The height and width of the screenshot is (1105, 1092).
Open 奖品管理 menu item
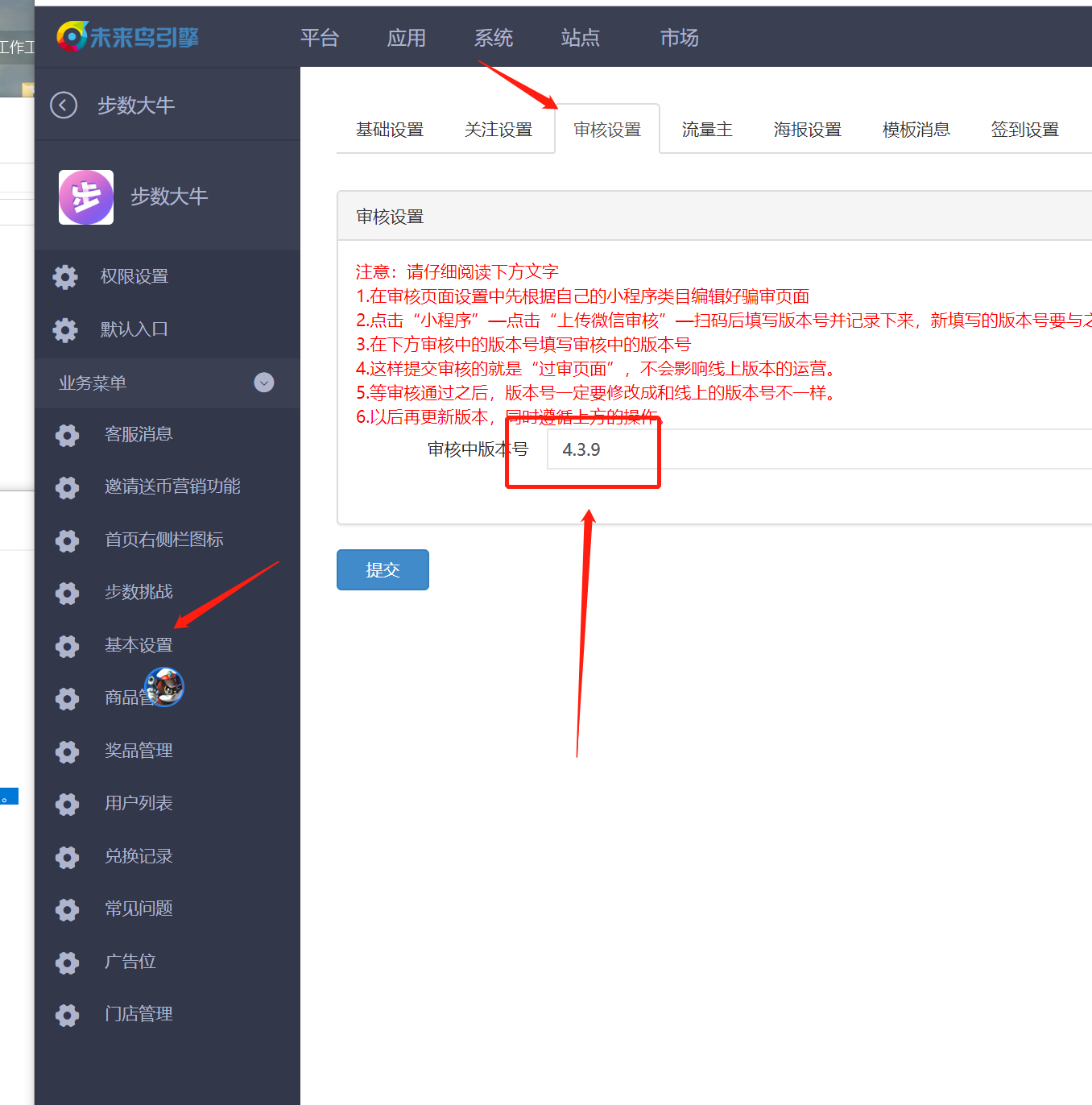139,751
